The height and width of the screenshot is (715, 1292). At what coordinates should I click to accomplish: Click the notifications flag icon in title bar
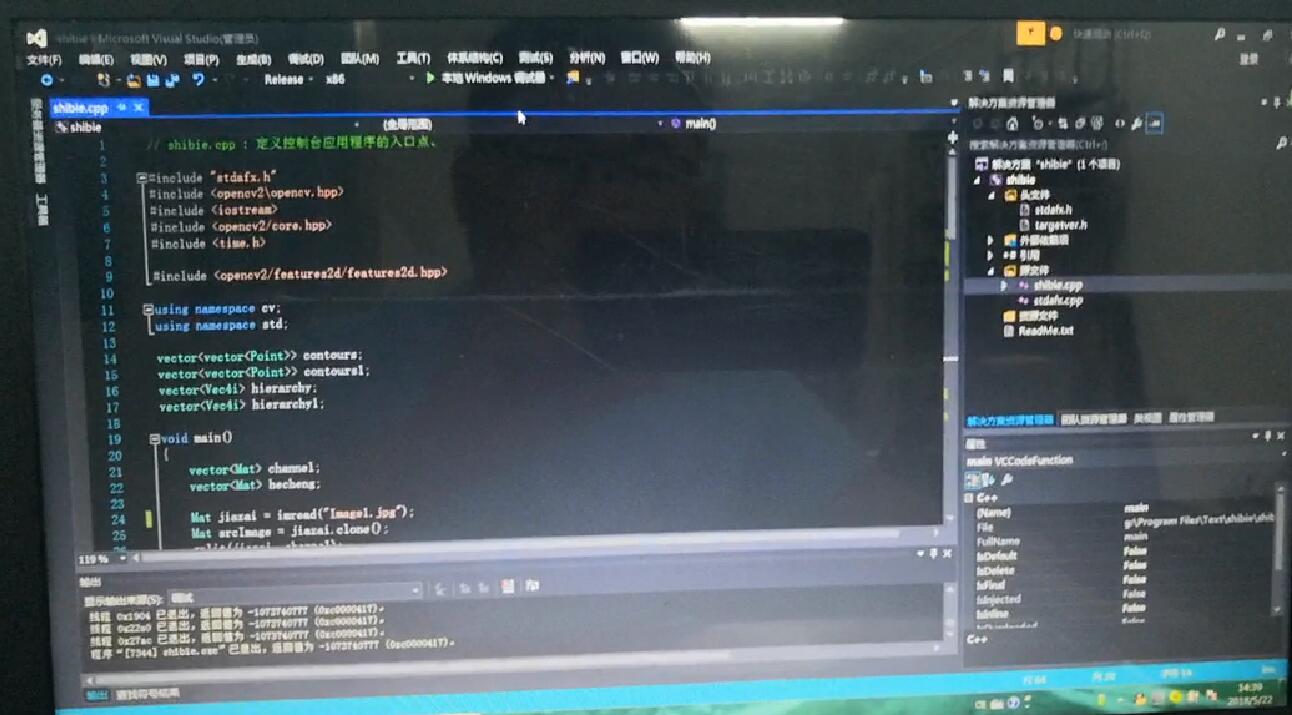[x=1030, y=34]
